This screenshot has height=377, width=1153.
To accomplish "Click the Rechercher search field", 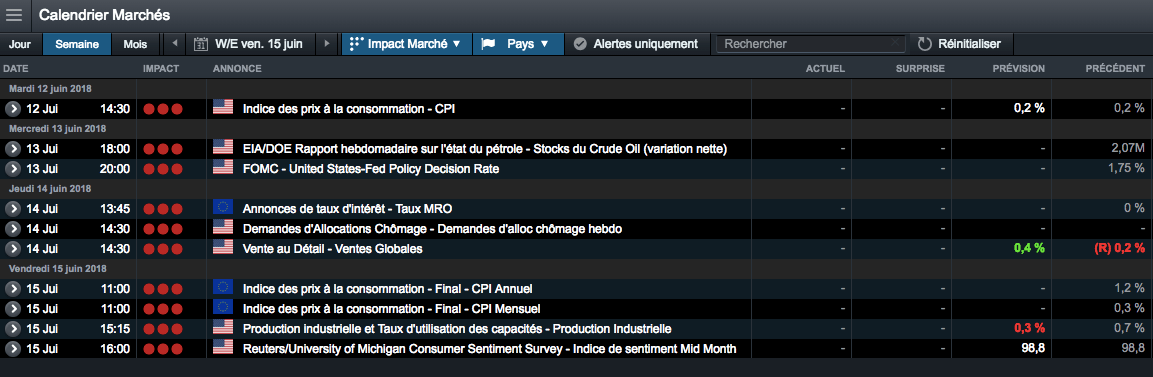I will (x=811, y=44).
